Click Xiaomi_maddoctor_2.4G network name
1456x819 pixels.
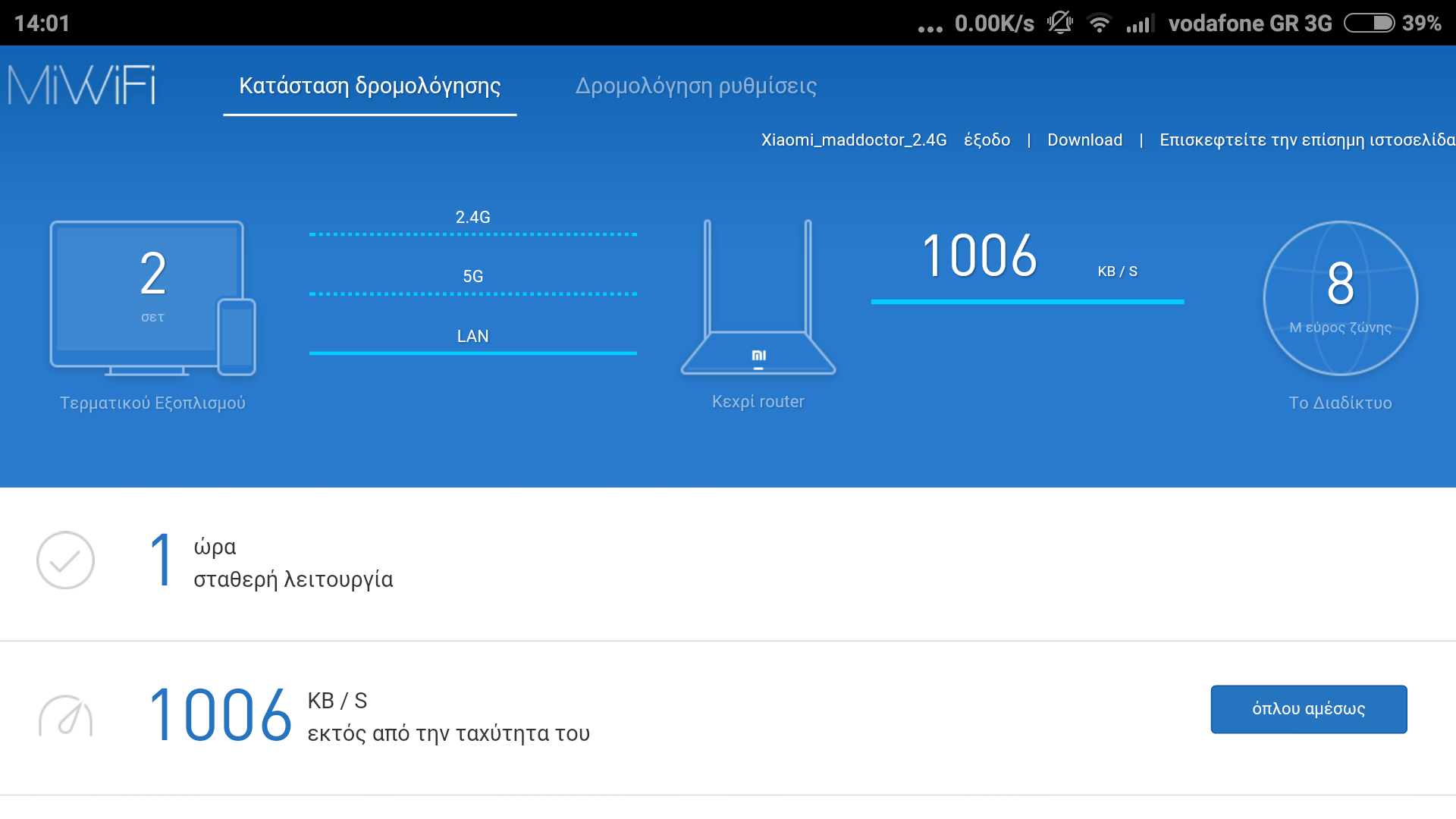point(853,140)
